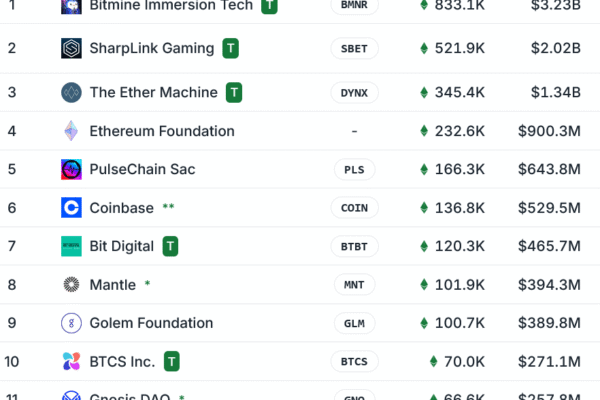Click the SBET ticker badge

click(354, 49)
